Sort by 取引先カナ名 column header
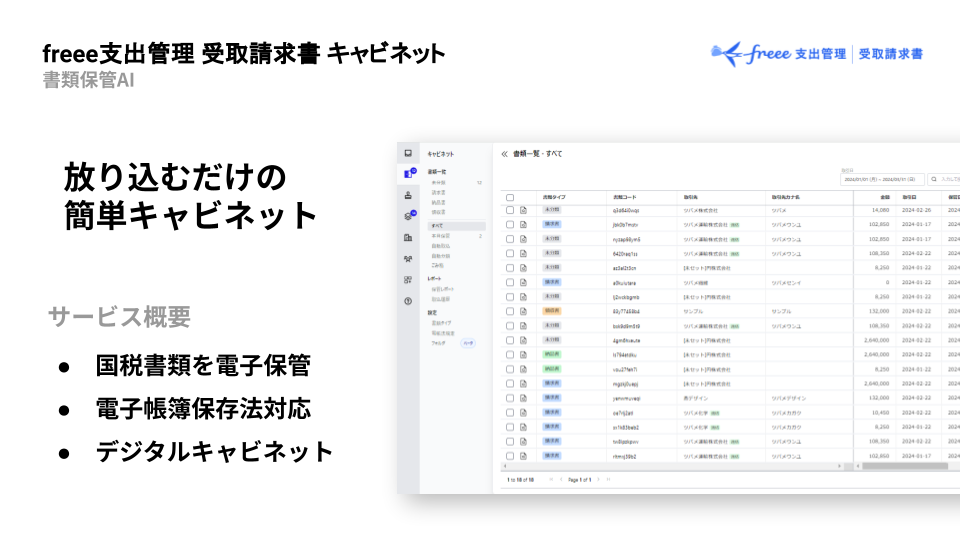The width and height of the screenshot is (960, 540). point(786,197)
